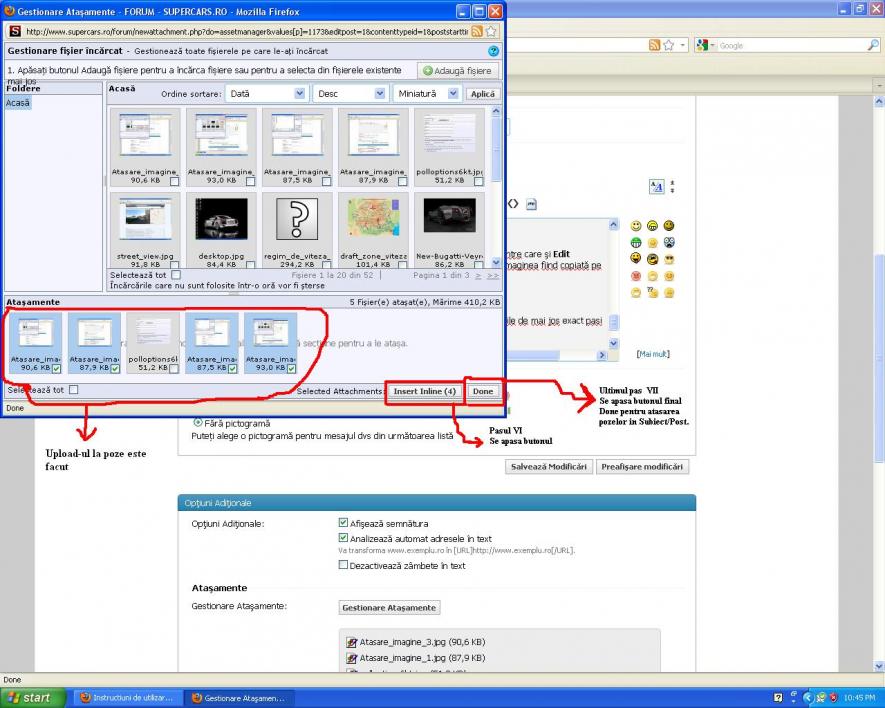This screenshot has height=708, width=885.
Task: Click the PHP code wrap icon
Action: click(x=531, y=204)
